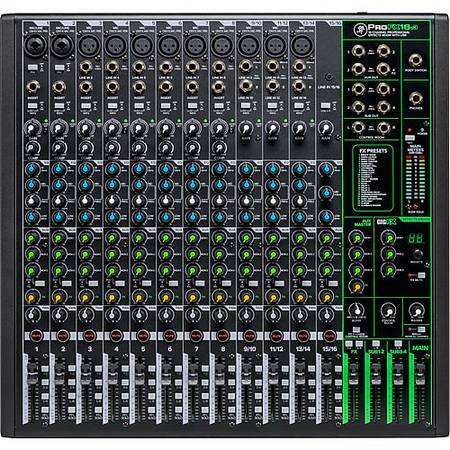Click the Control Room level knob
This screenshot has height=450, width=450.
pos(388,311)
